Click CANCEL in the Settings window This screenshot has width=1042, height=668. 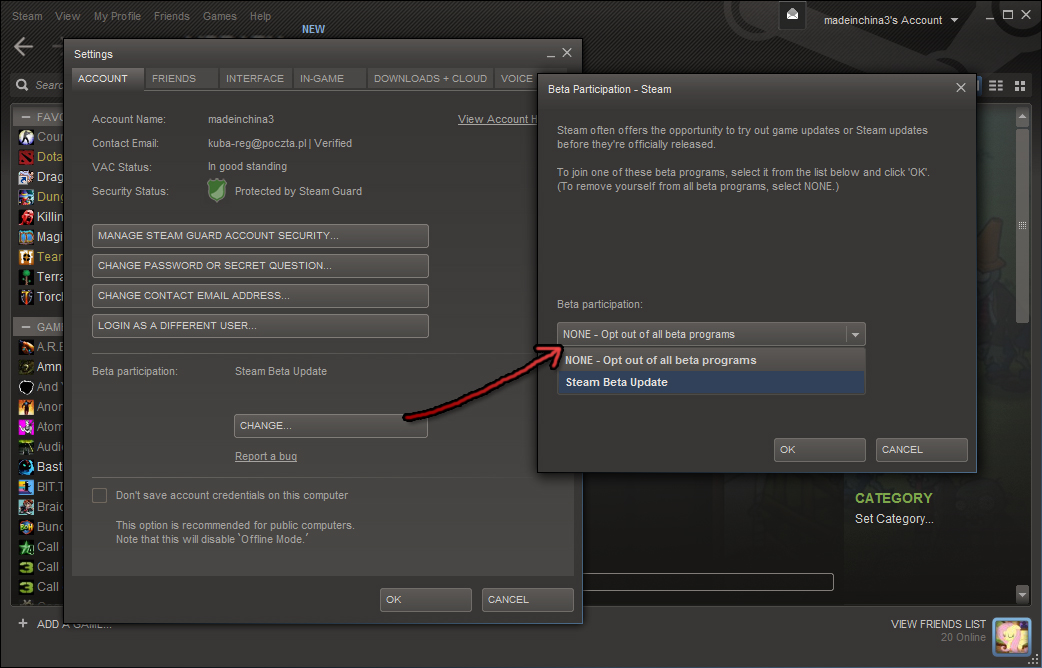coord(528,600)
